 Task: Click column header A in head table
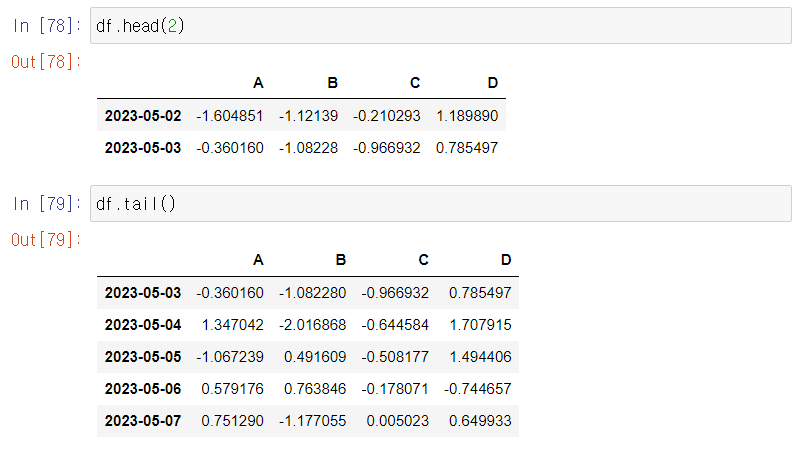pos(258,83)
